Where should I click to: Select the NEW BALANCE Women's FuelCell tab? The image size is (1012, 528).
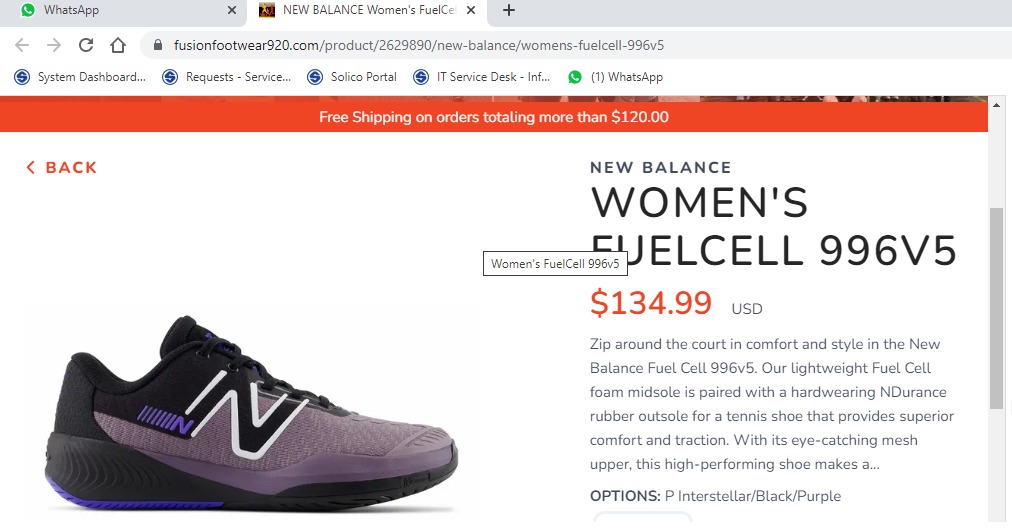pos(360,10)
